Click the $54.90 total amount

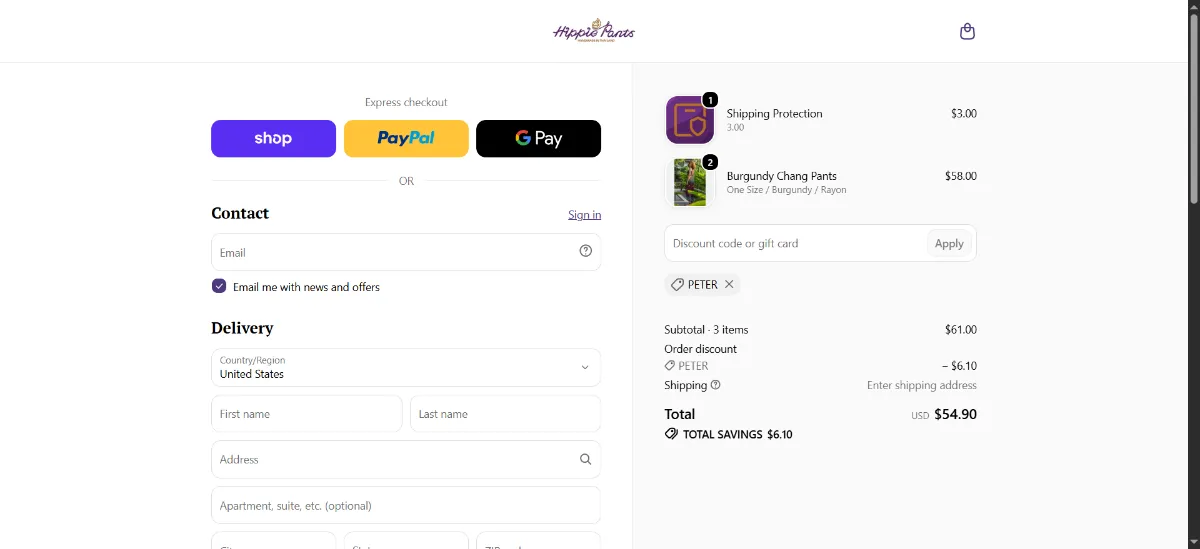point(955,414)
